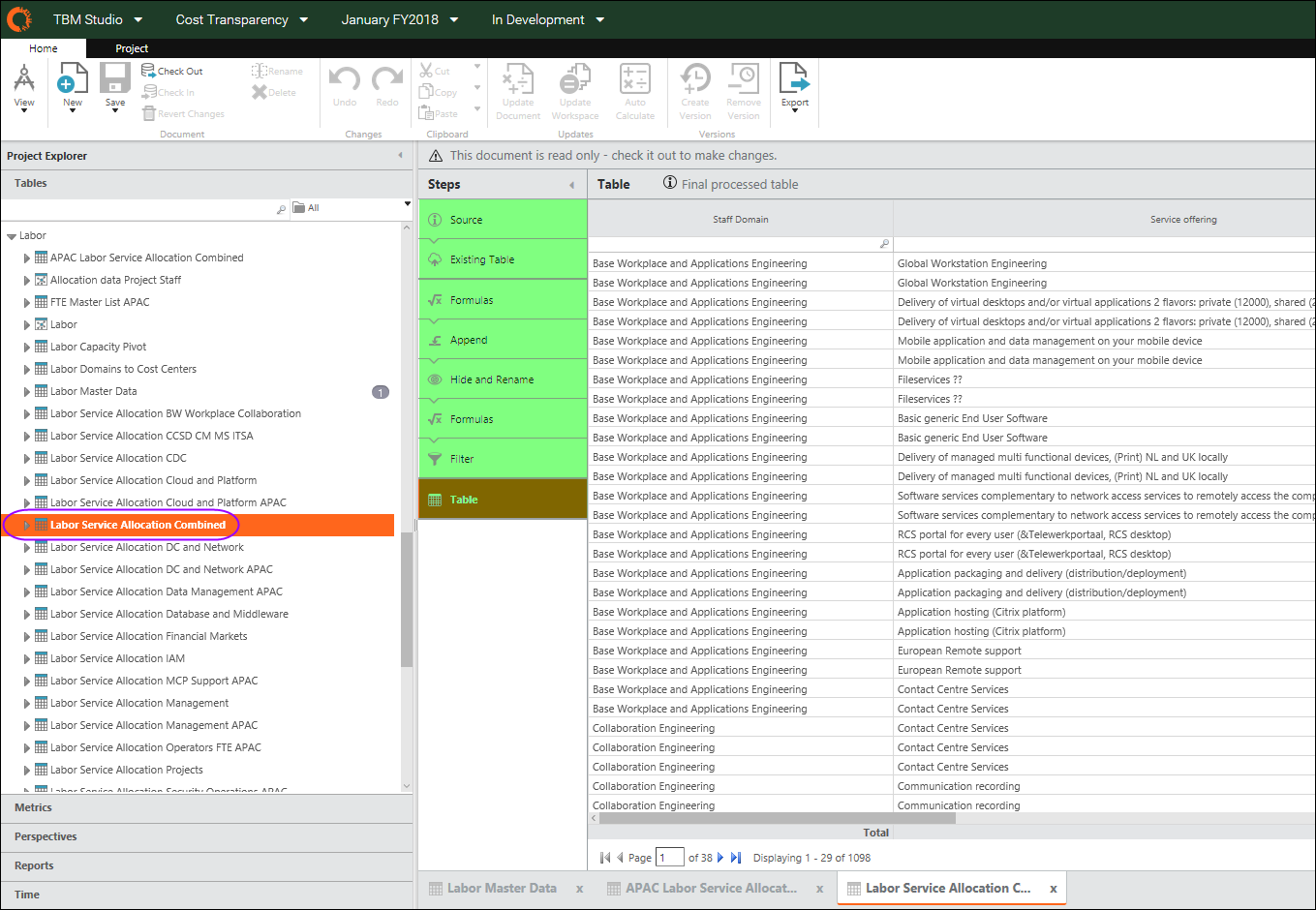Expand Labor Service Allocation IAM node

click(27, 659)
